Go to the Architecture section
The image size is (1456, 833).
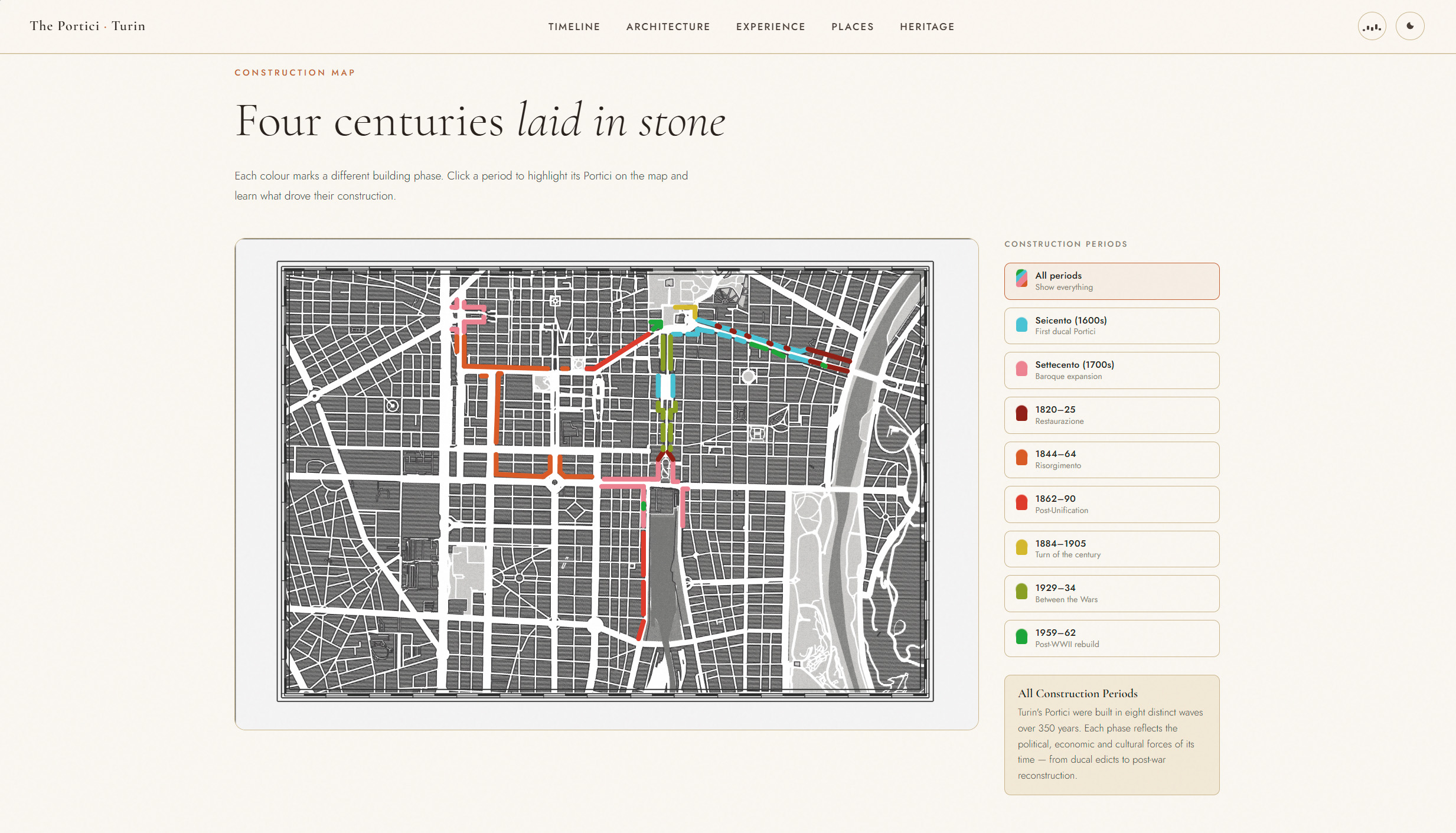(668, 27)
